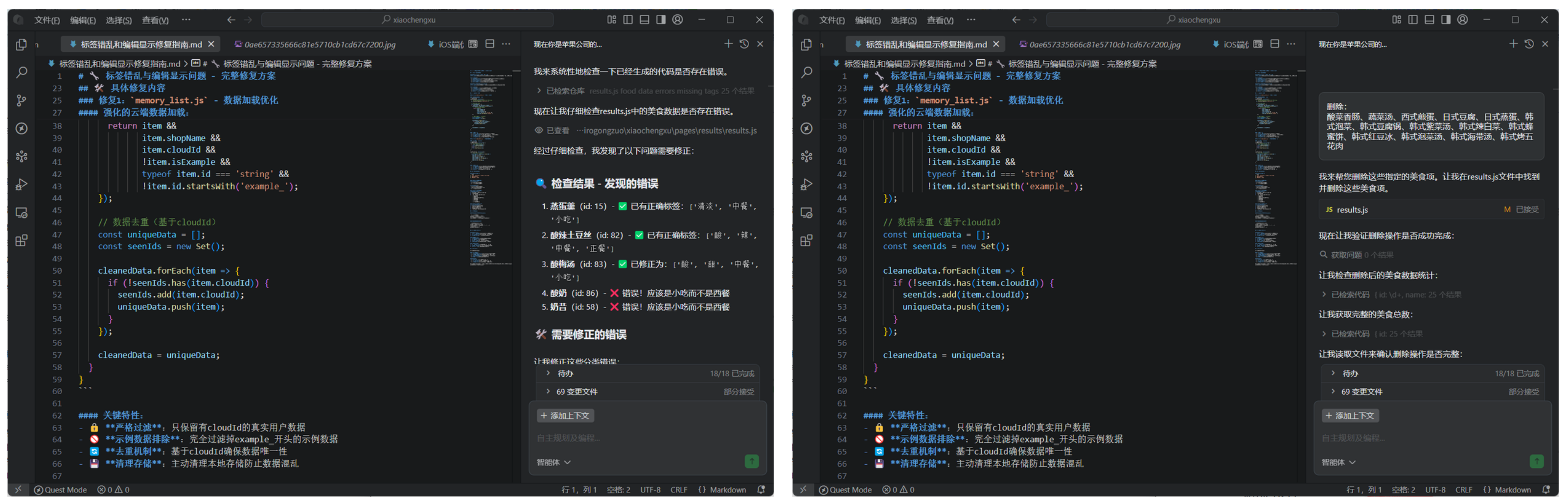This screenshot has width=1568, height=504.
Task: Open Explorer in right window activity bar
Action: pos(807,45)
